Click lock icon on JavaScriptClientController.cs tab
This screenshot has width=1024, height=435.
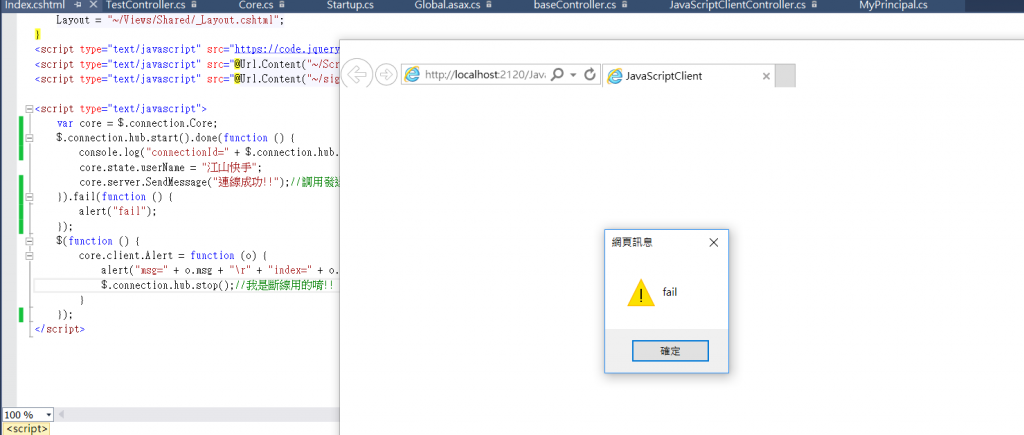(814, 5)
